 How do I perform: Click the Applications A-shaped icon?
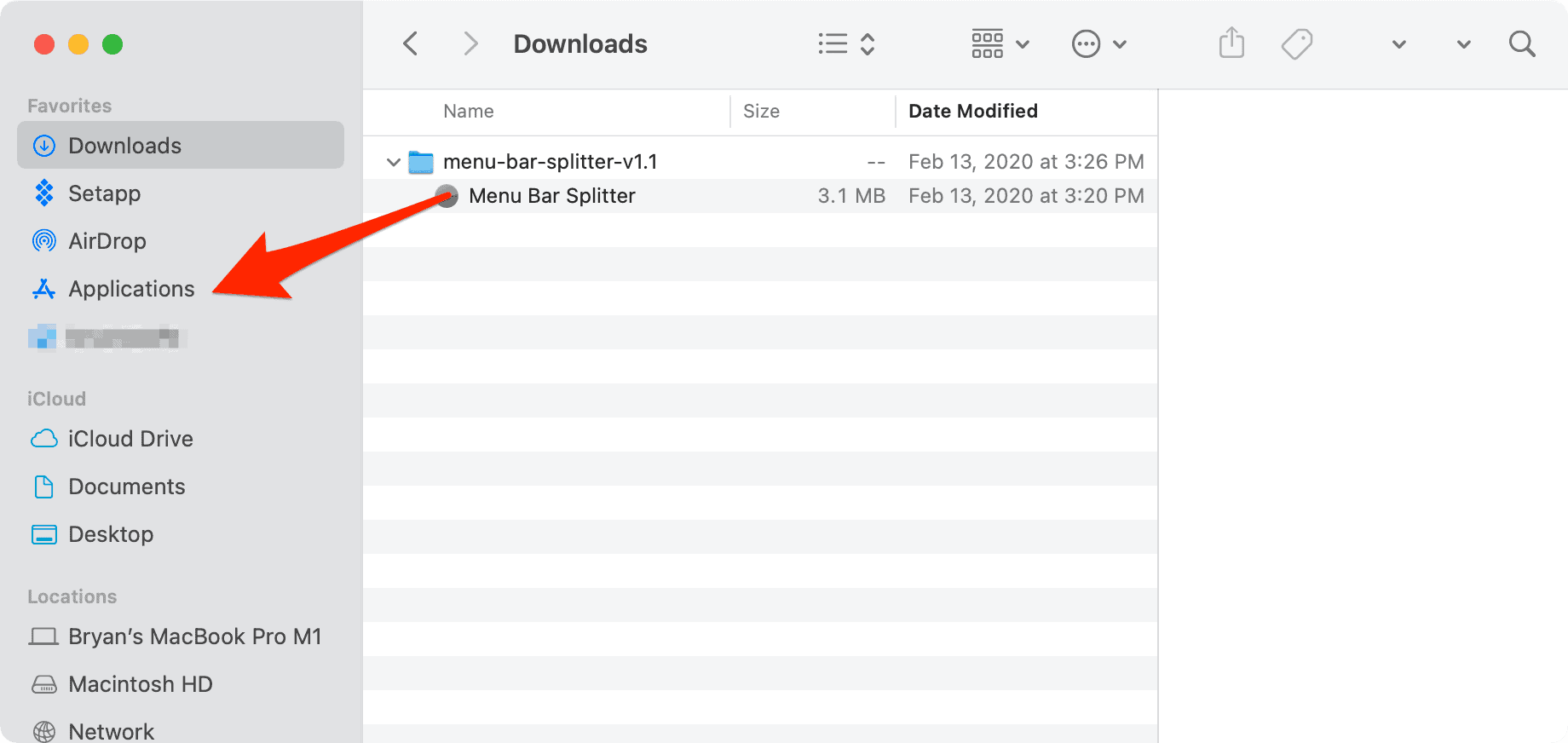click(x=44, y=289)
